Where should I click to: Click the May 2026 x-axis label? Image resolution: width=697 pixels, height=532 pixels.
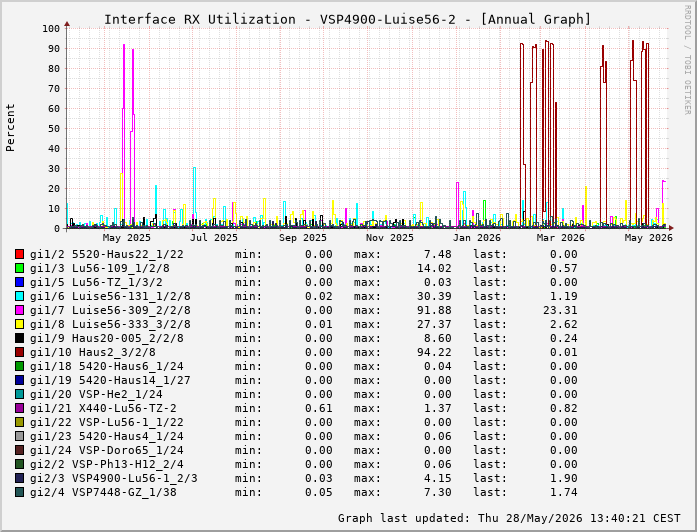[x=649, y=238]
